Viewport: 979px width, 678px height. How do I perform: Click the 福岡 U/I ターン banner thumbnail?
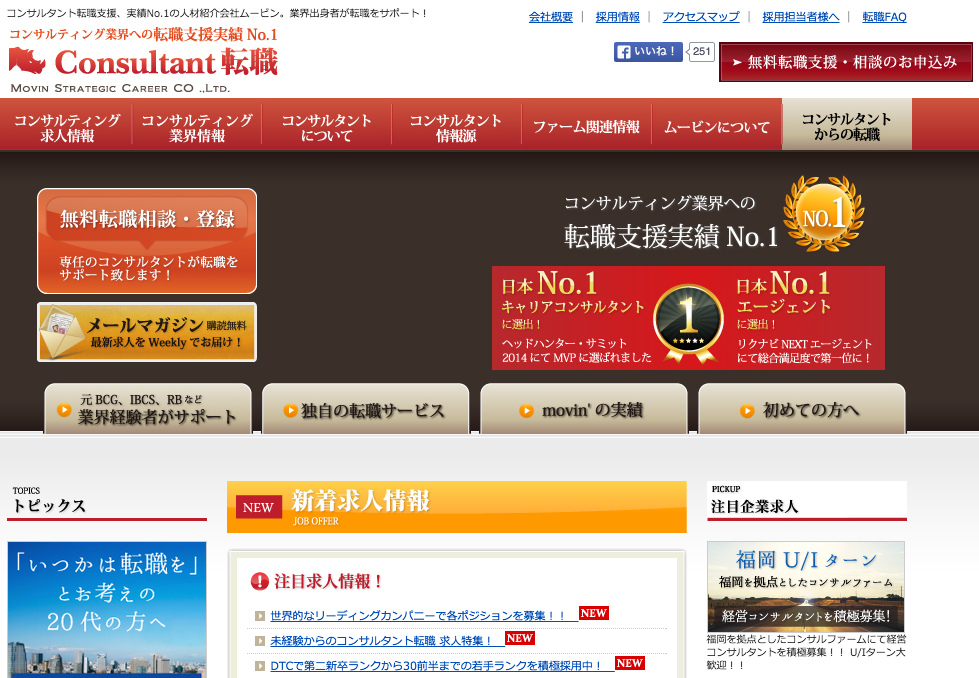coord(805,586)
